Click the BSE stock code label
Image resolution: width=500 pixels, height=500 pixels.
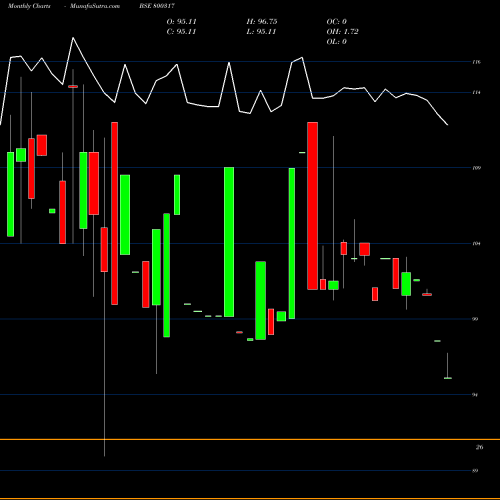(x=157, y=6)
